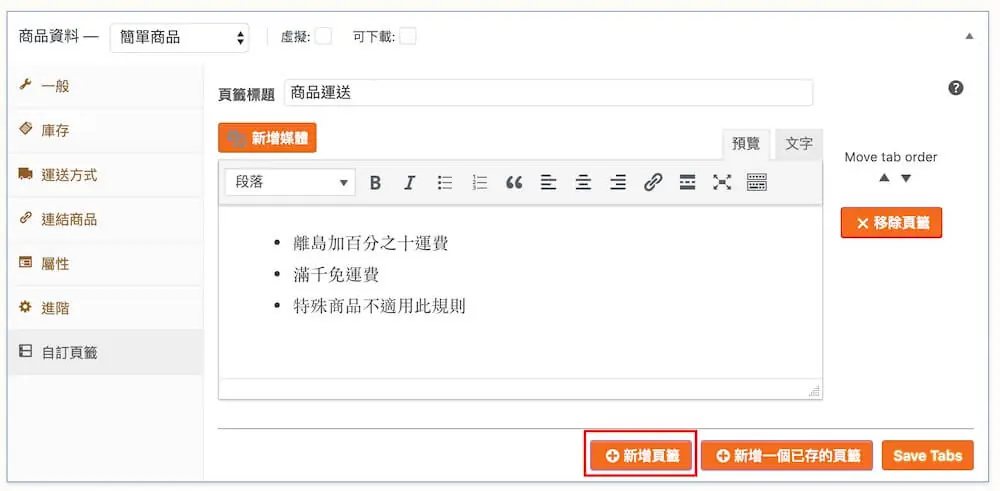Viewport: 1000px width, 491px height.
Task: Collapse the 商品資料 panel triangle
Action: (969, 36)
